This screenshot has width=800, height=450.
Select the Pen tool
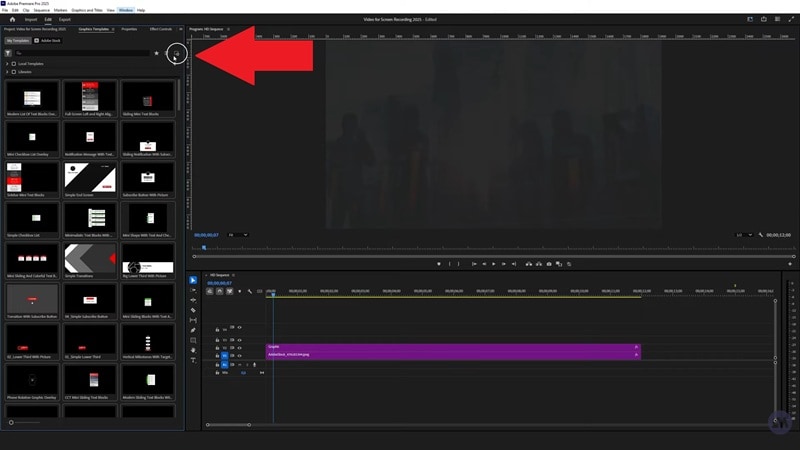tap(193, 330)
